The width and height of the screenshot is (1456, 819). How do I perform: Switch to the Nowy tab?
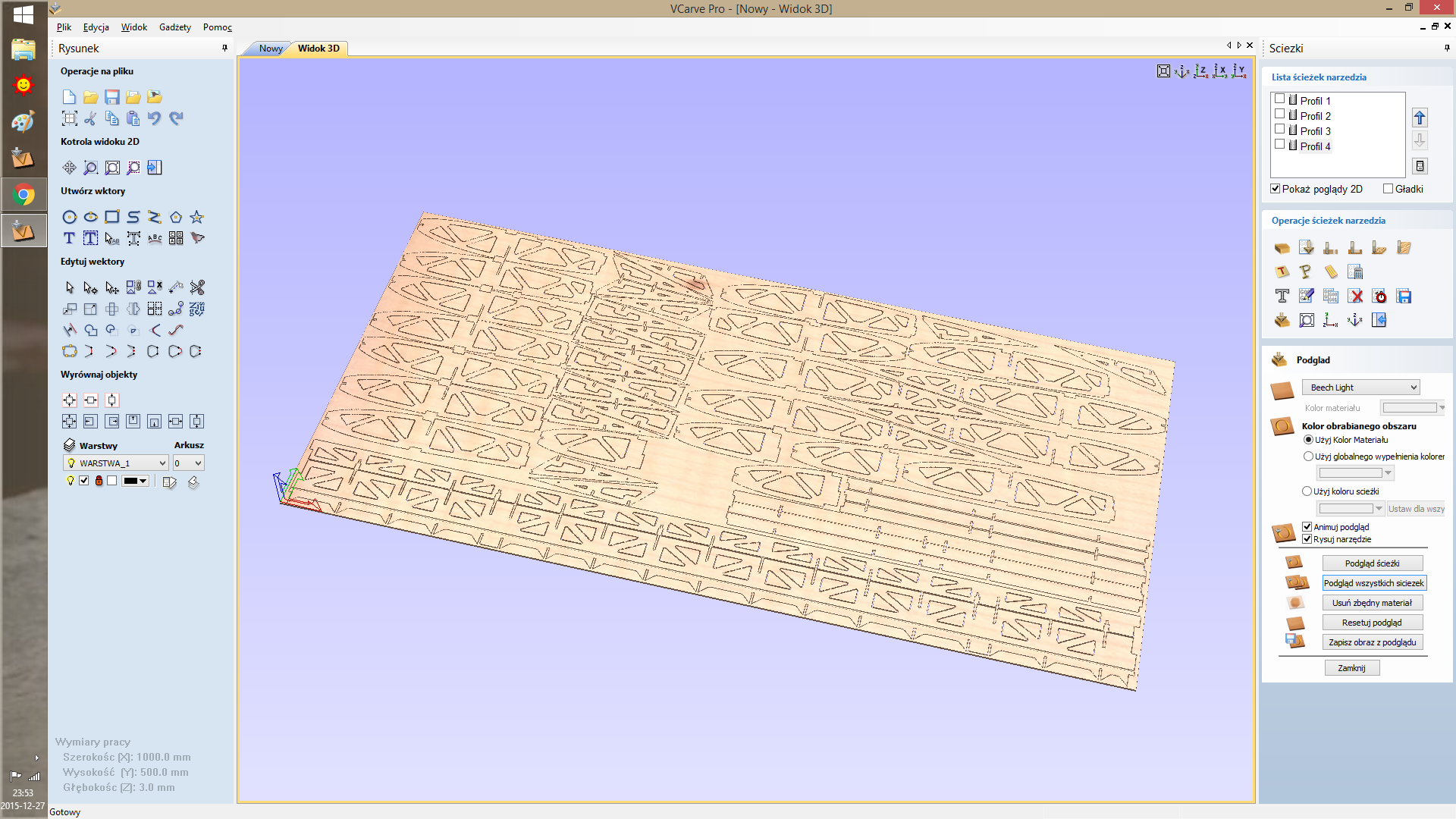pyautogui.click(x=270, y=49)
